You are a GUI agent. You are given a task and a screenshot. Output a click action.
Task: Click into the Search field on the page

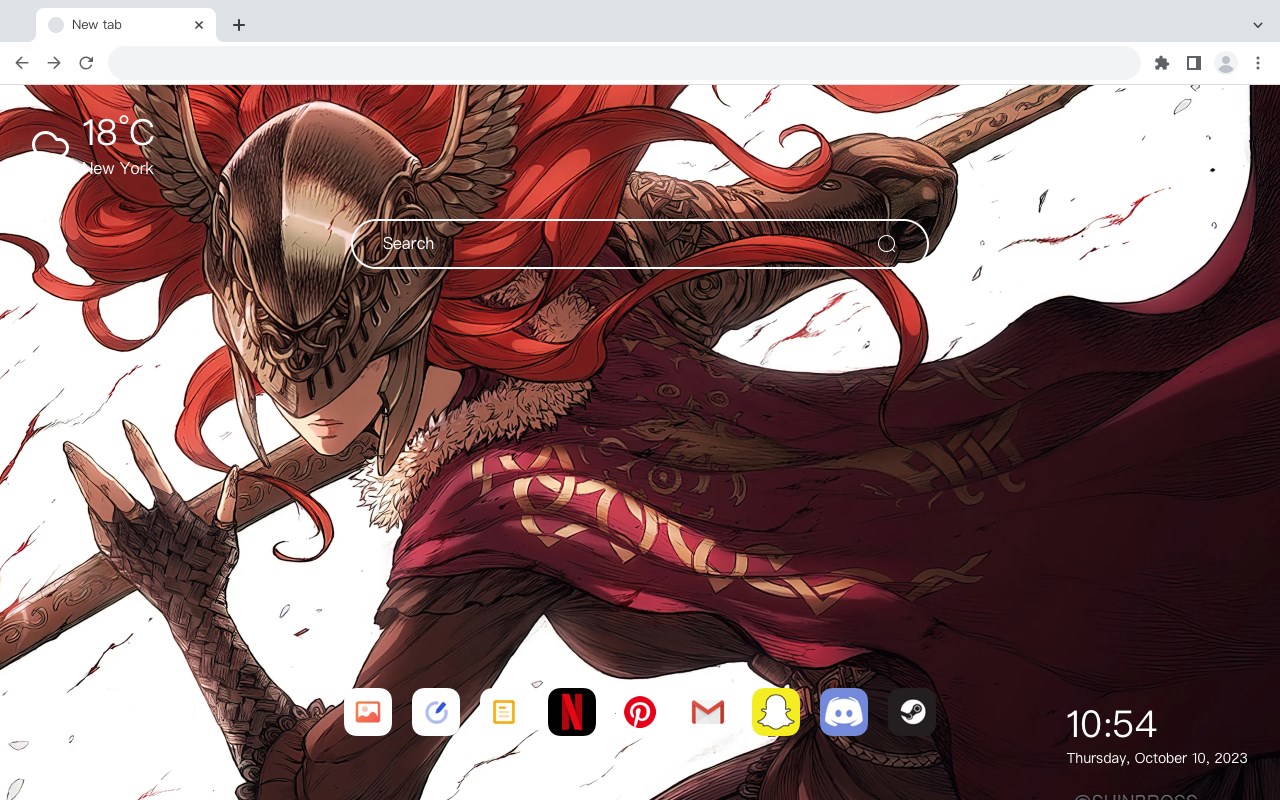640,244
